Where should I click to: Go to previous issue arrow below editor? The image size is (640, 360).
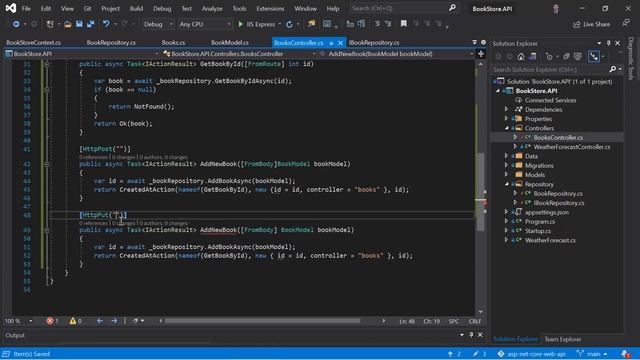tap(100, 321)
